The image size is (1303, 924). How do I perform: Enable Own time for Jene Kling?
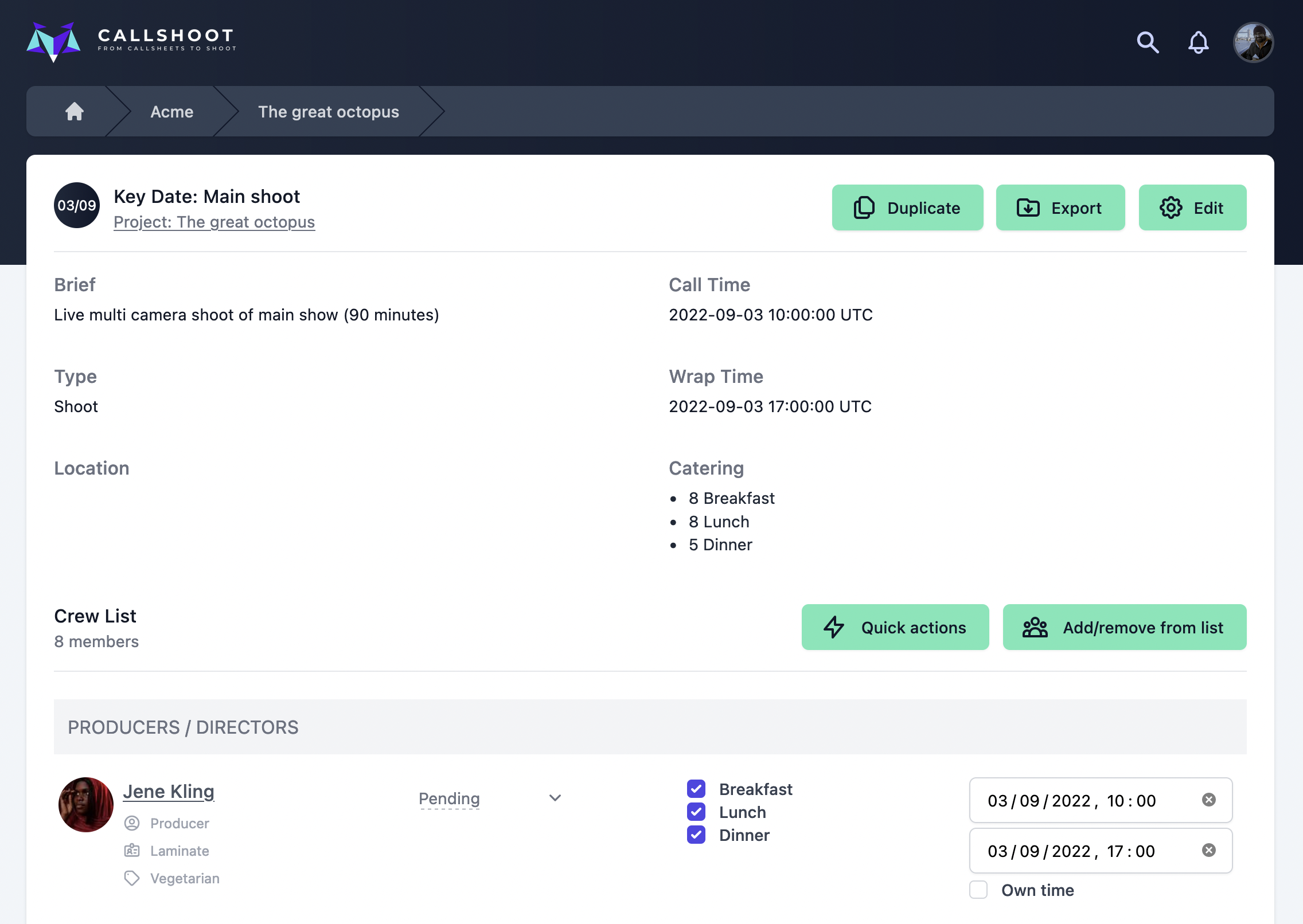978,890
